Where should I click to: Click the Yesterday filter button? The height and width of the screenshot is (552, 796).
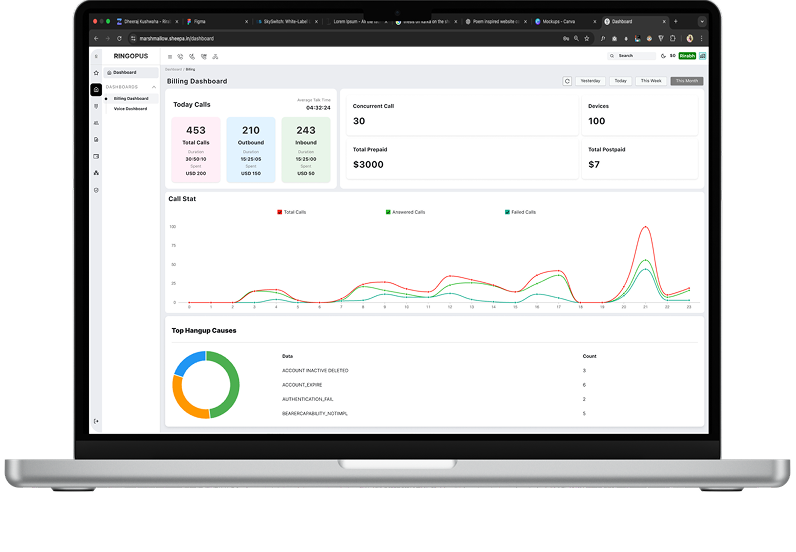pyautogui.click(x=590, y=81)
